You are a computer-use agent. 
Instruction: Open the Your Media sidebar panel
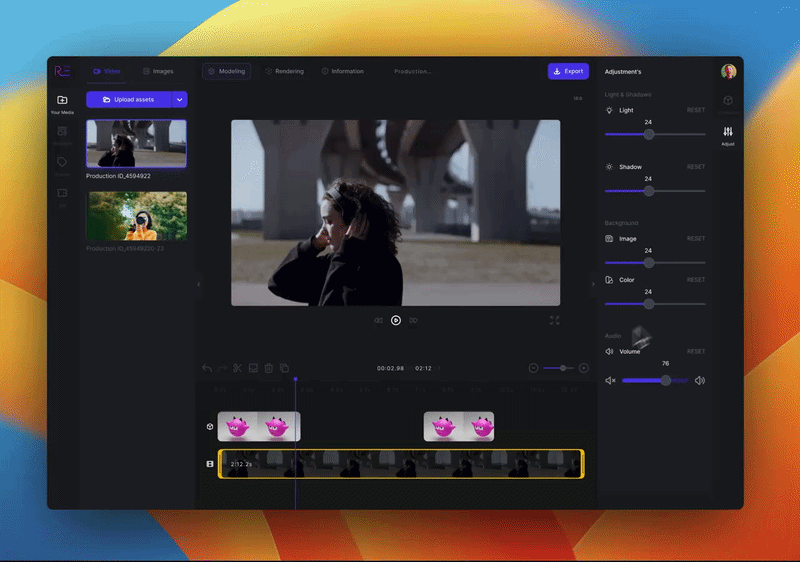tap(62, 104)
